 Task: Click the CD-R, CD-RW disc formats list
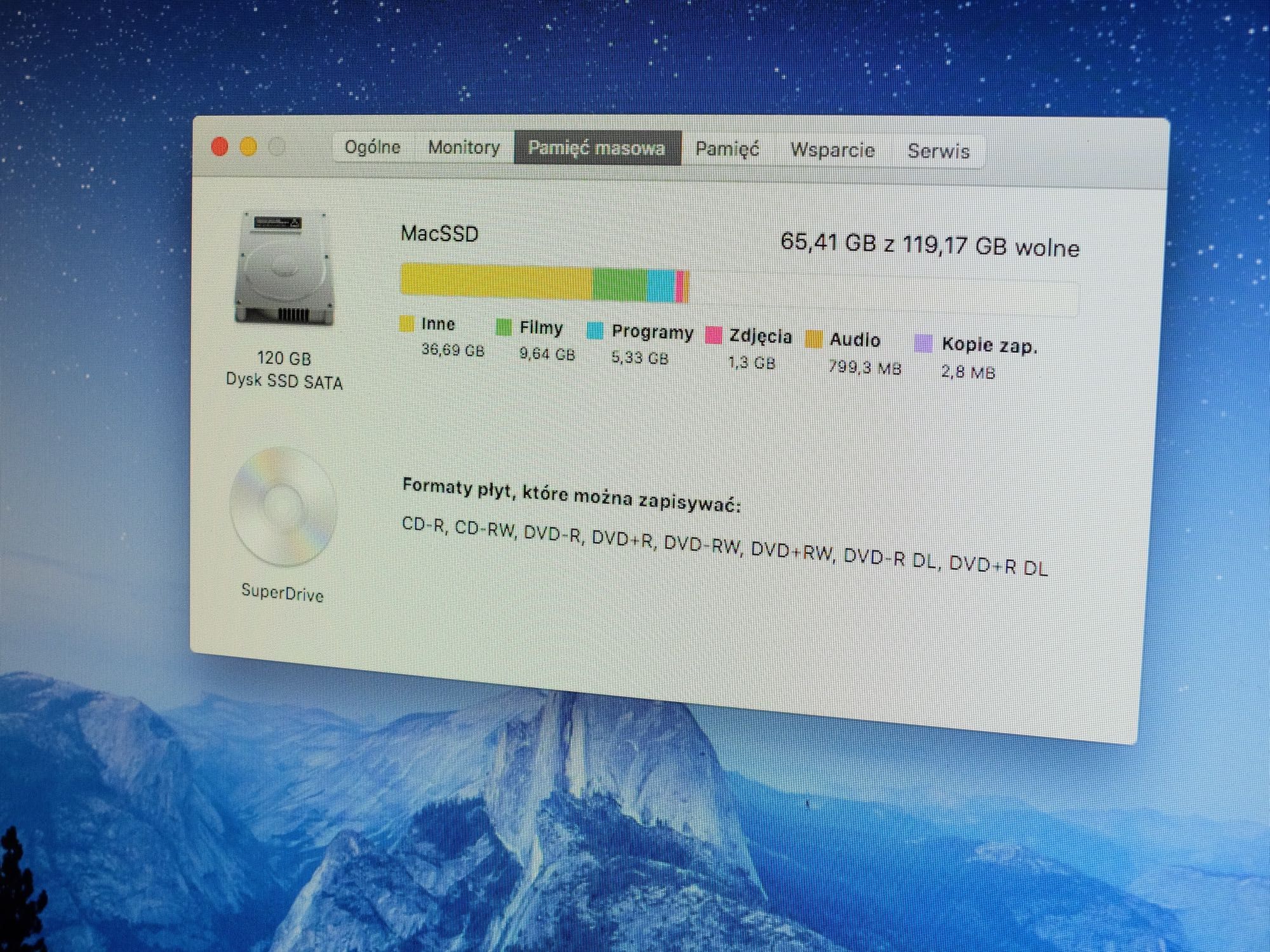725,546
